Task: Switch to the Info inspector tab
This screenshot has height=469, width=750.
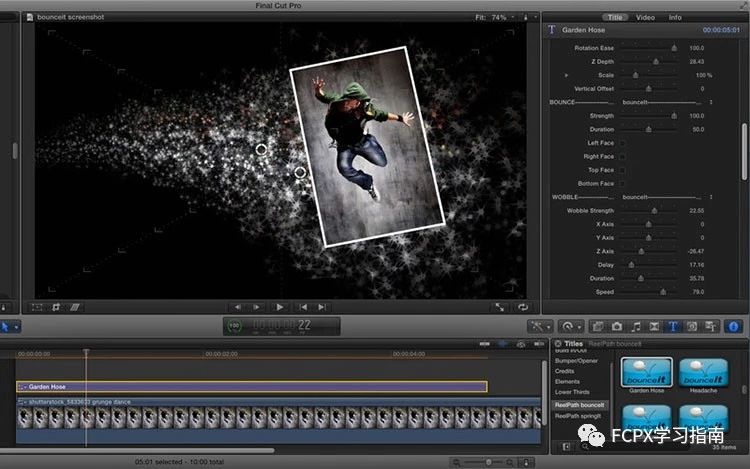Action: point(675,17)
